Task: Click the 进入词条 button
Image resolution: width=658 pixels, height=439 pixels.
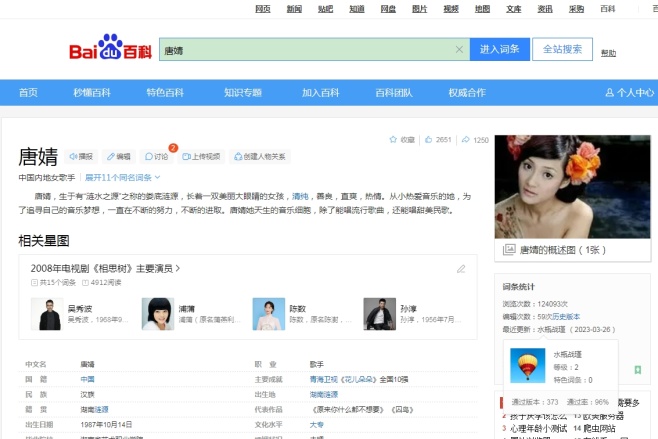Action: [x=500, y=49]
